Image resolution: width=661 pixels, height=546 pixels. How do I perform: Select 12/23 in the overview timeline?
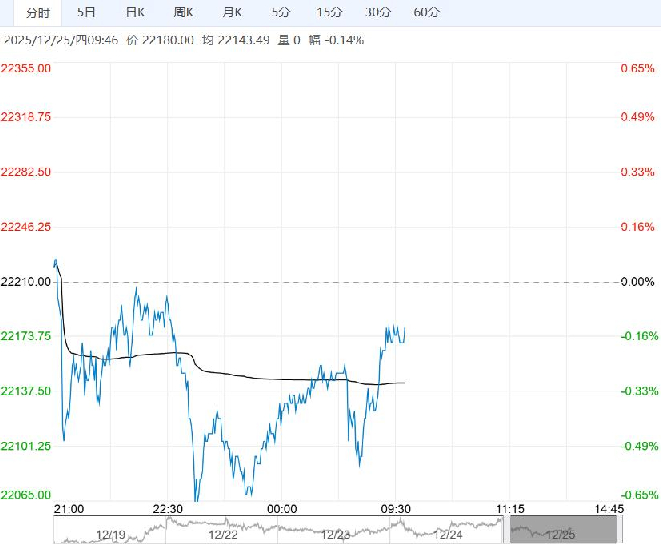point(336,533)
